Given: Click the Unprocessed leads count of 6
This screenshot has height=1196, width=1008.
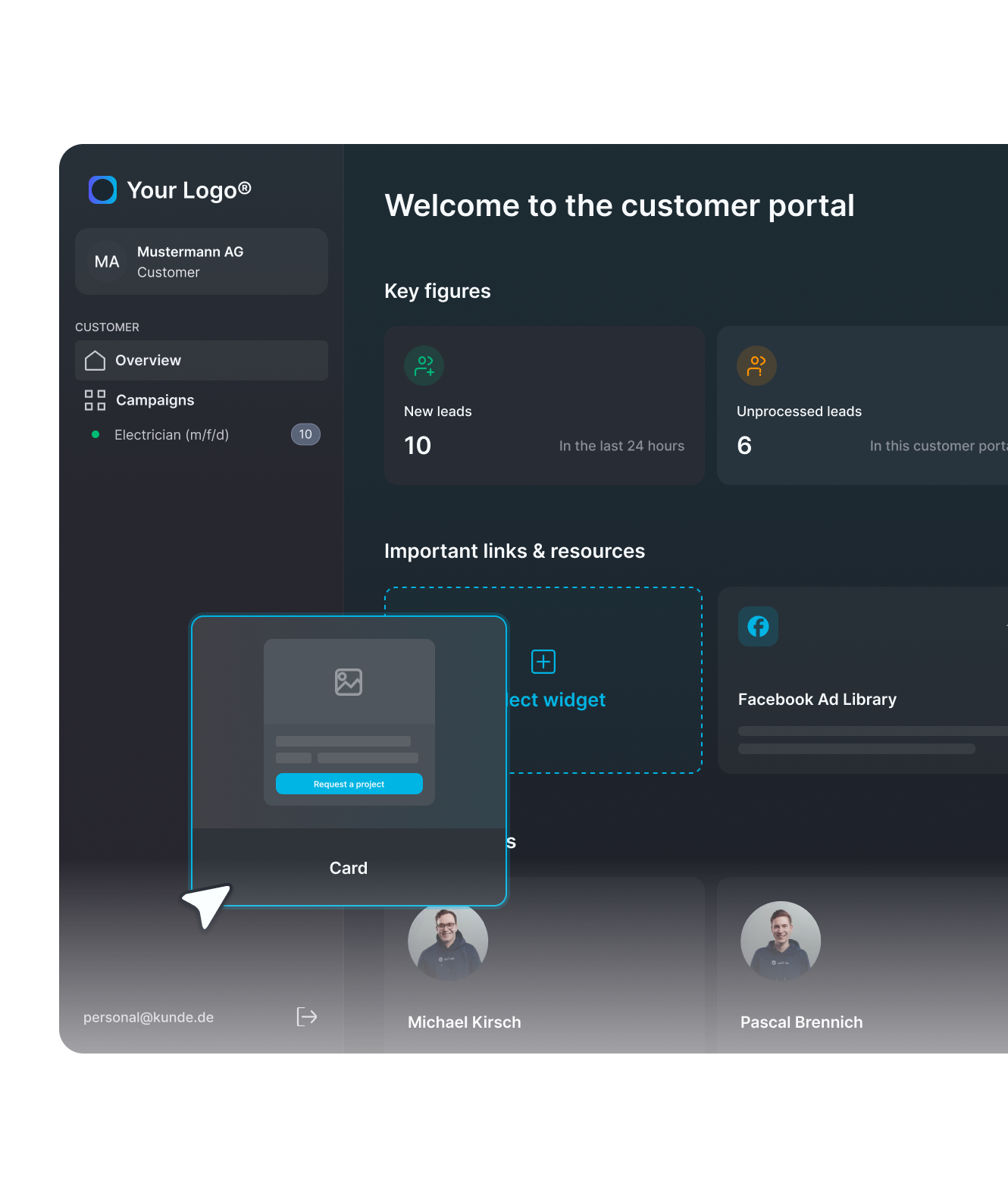Looking at the screenshot, I should tap(744, 445).
